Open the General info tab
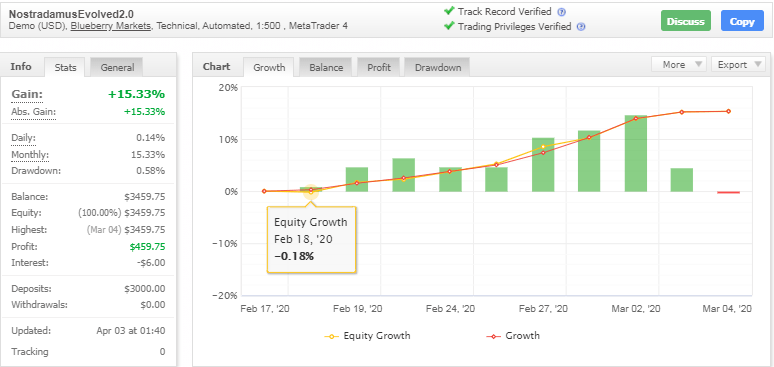 [117, 68]
